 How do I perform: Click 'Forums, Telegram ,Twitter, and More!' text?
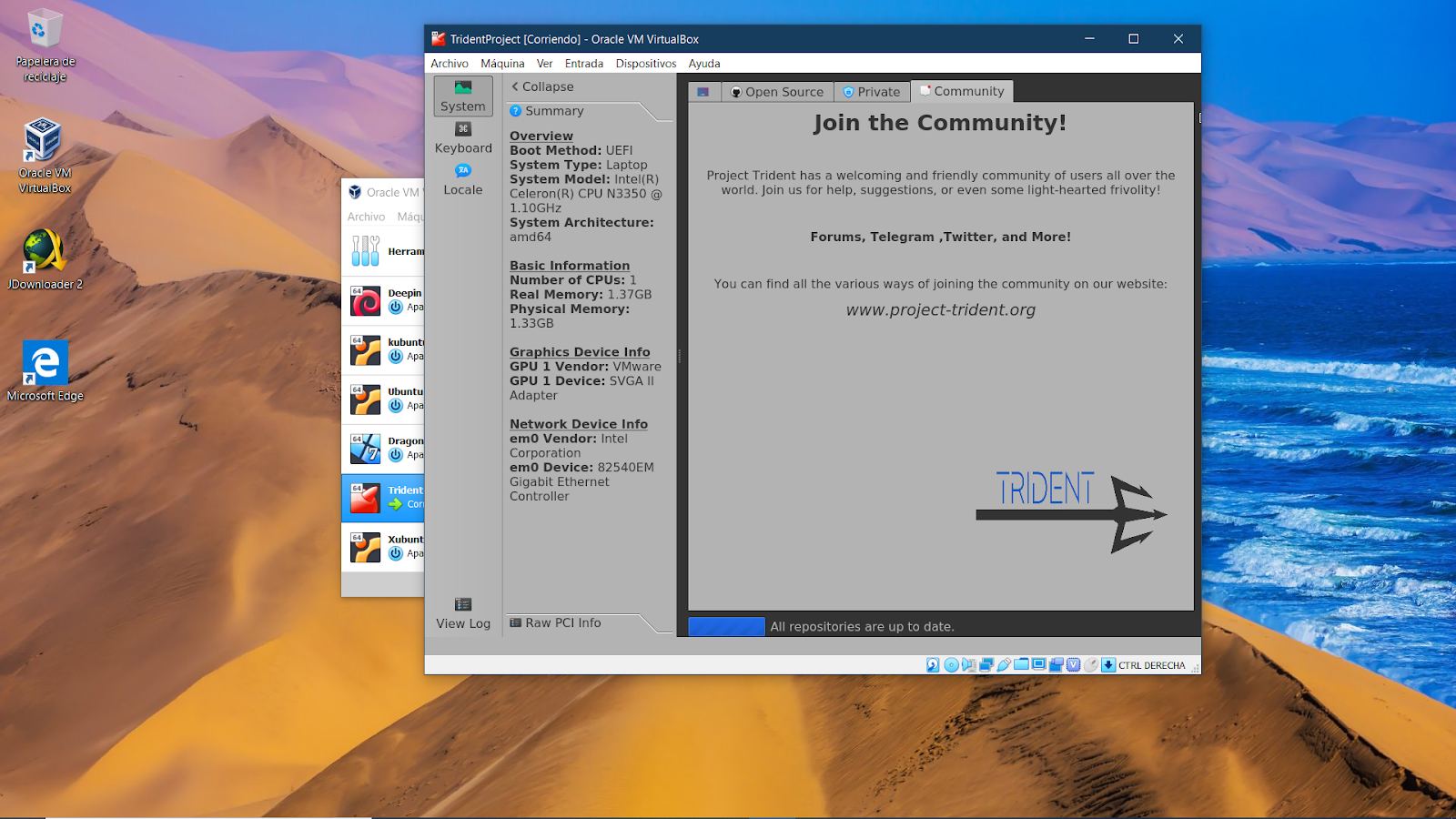(941, 237)
